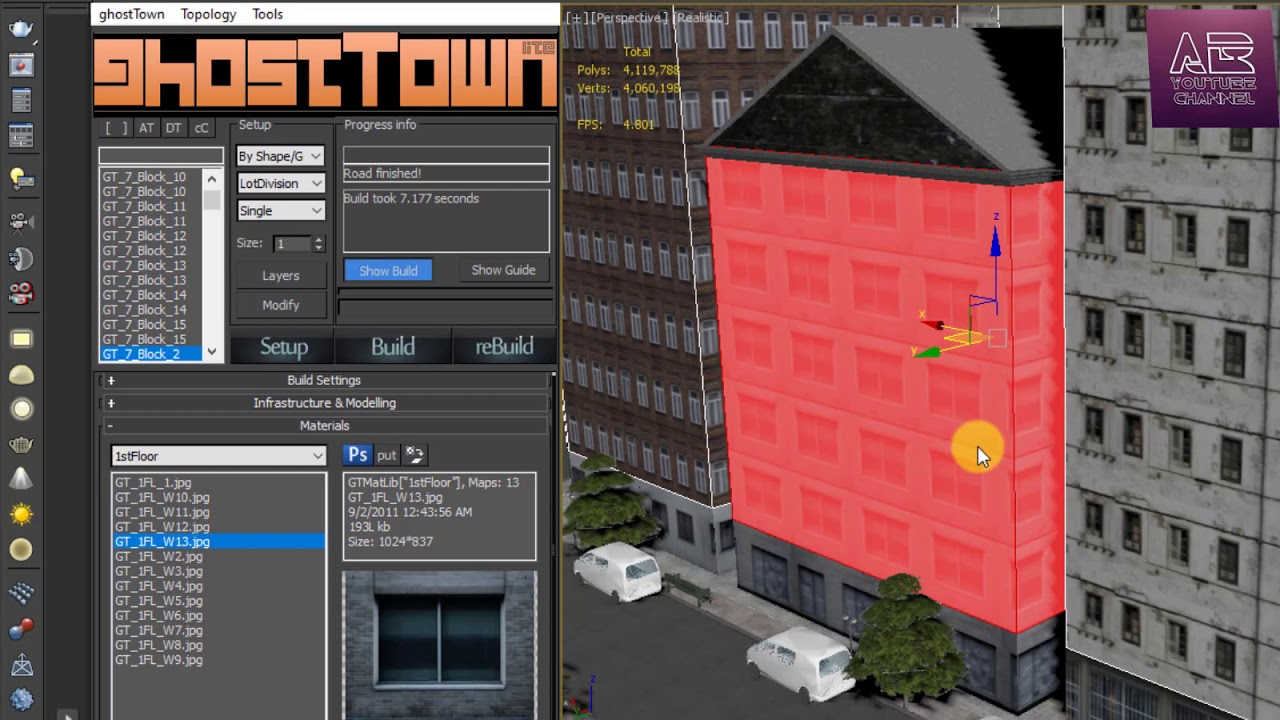Click the Realistic shading viewport label
This screenshot has width=1280, height=720.
pos(701,18)
